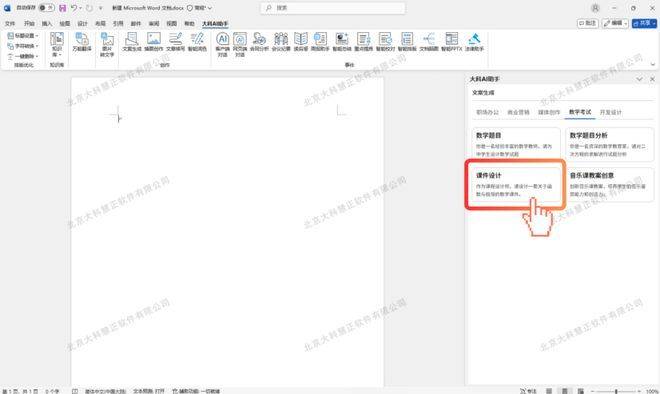Switch to the 开发设计 category tab
660x394 pixels.
click(x=610, y=112)
